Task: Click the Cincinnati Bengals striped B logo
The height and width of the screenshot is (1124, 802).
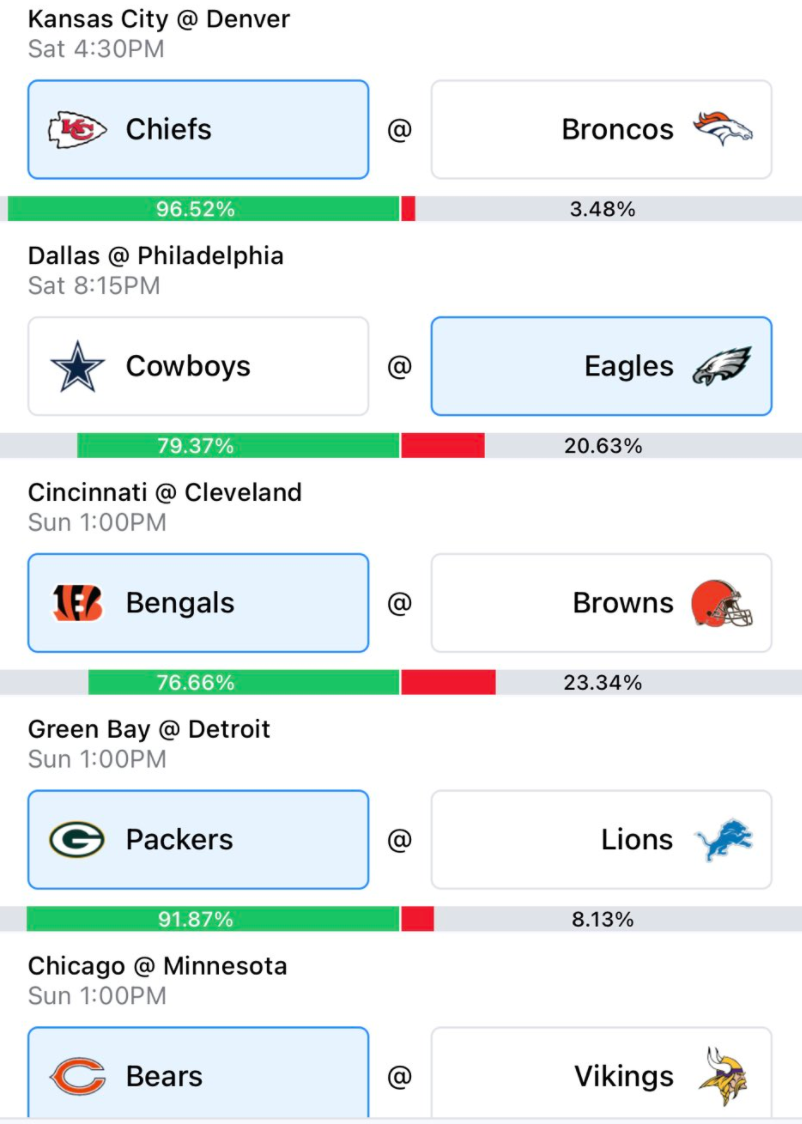Action: click(77, 603)
